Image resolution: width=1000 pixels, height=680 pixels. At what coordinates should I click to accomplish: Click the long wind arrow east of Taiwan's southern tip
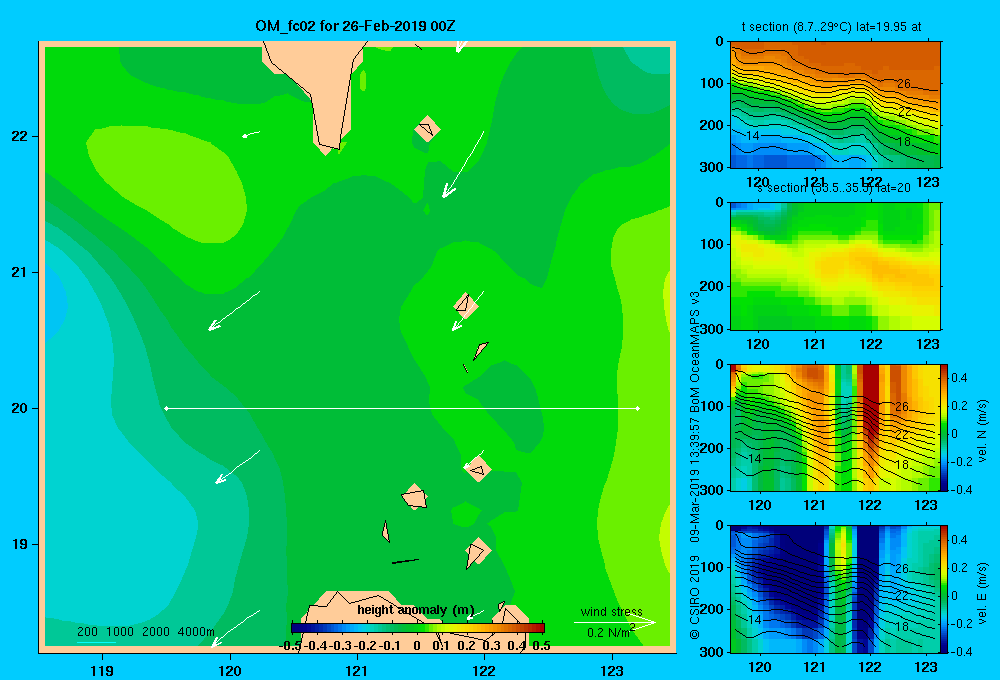coord(463,165)
